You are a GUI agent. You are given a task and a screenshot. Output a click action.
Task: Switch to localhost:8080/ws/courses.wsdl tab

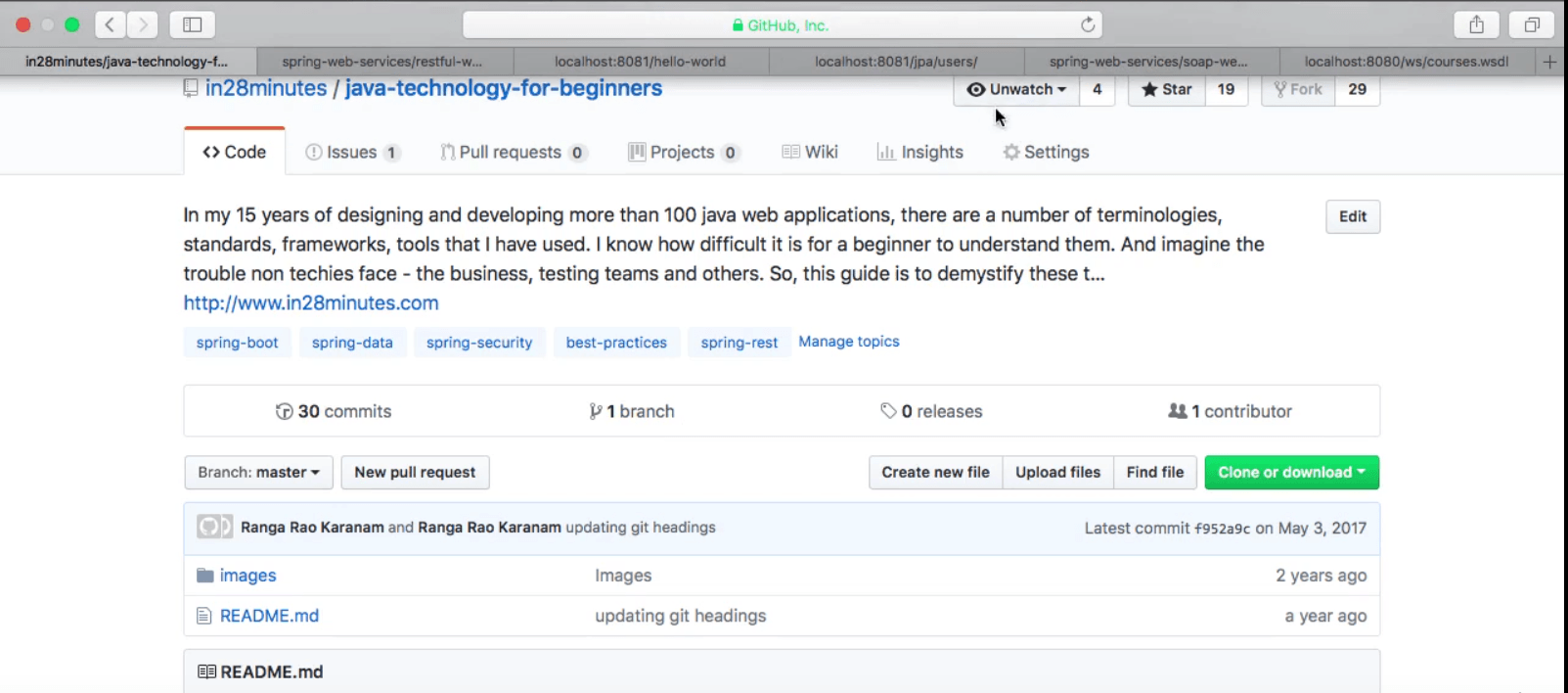point(1407,62)
